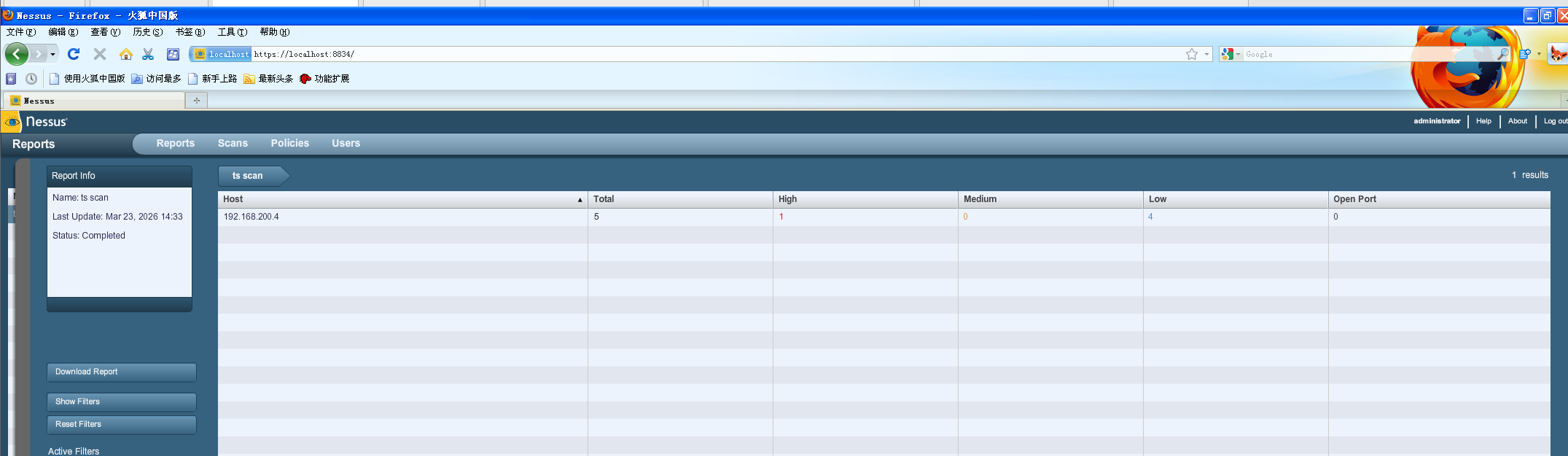Go to the browser home page icon

coord(125,54)
